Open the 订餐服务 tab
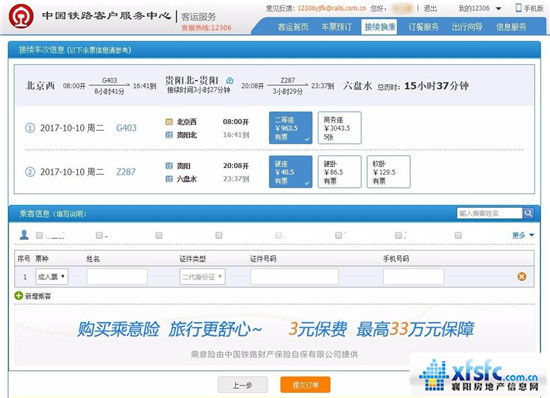Image resolution: width=550 pixels, height=398 pixels. pyautogui.click(x=423, y=27)
